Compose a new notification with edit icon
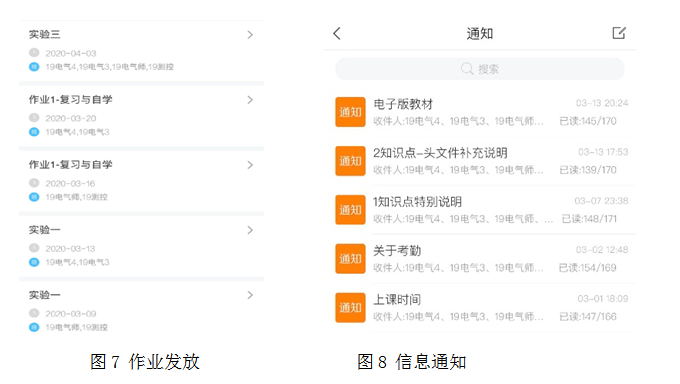680x384 pixels. click(x=619, y=33)
